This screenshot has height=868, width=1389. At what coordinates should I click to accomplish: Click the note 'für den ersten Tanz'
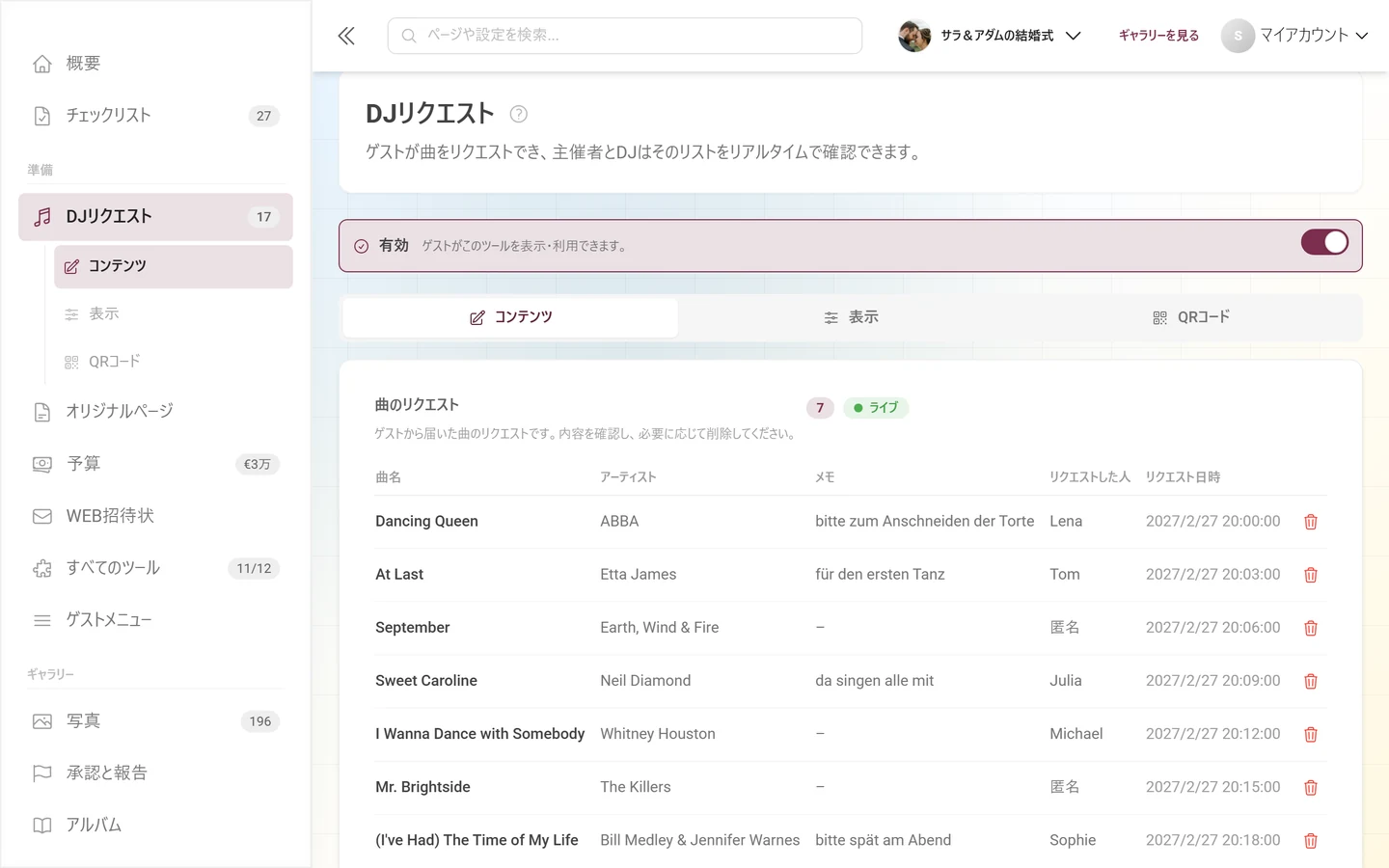(x=880, y=575)
